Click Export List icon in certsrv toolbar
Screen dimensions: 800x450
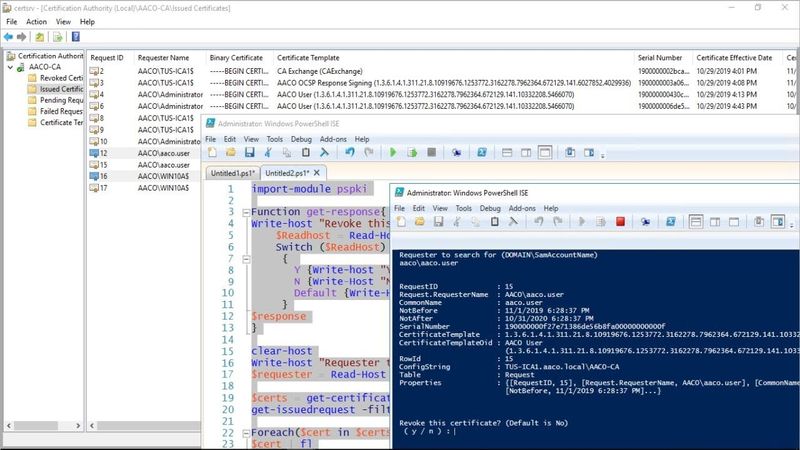58,37
